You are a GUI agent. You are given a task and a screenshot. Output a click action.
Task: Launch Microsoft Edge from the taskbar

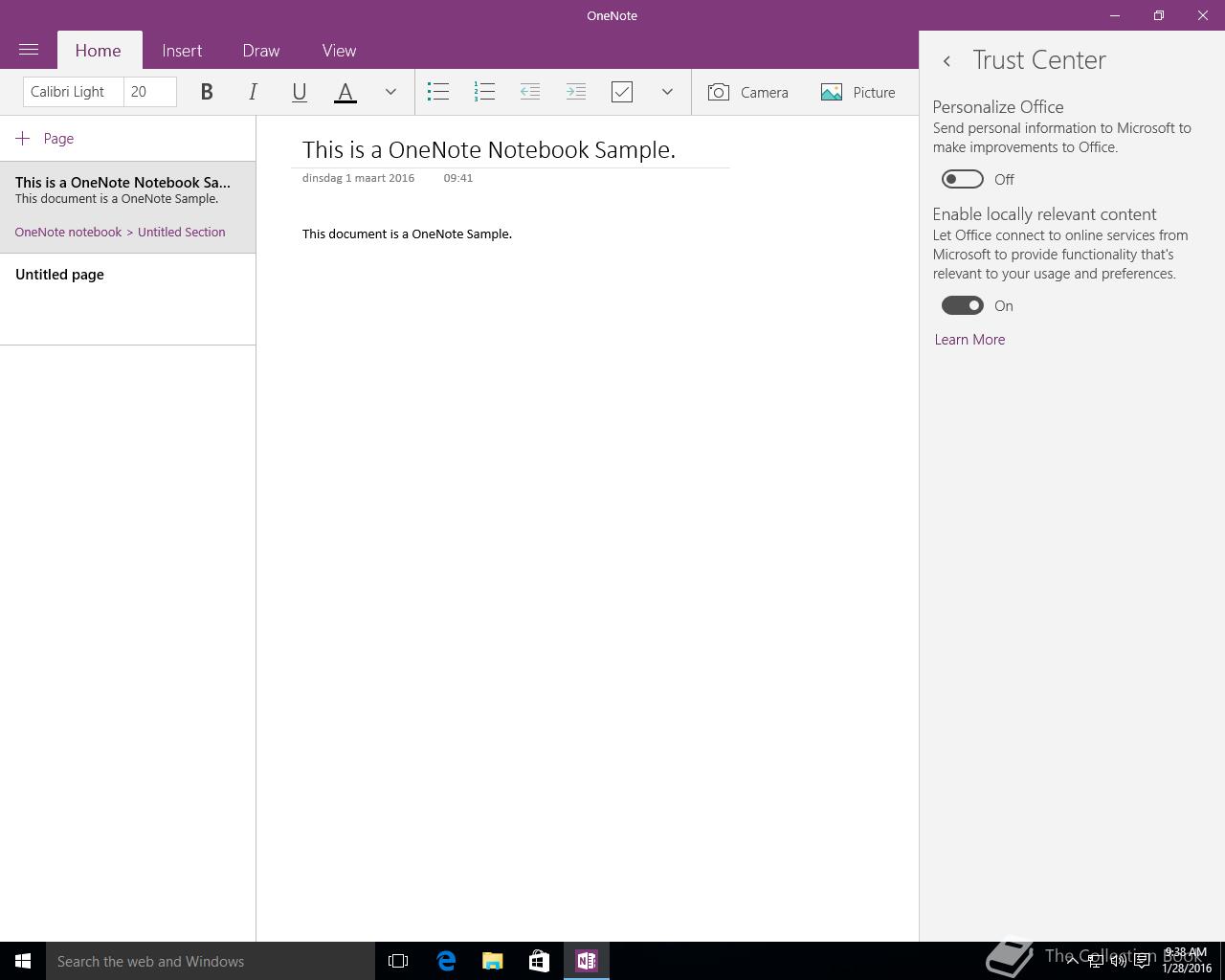[446, 961]
